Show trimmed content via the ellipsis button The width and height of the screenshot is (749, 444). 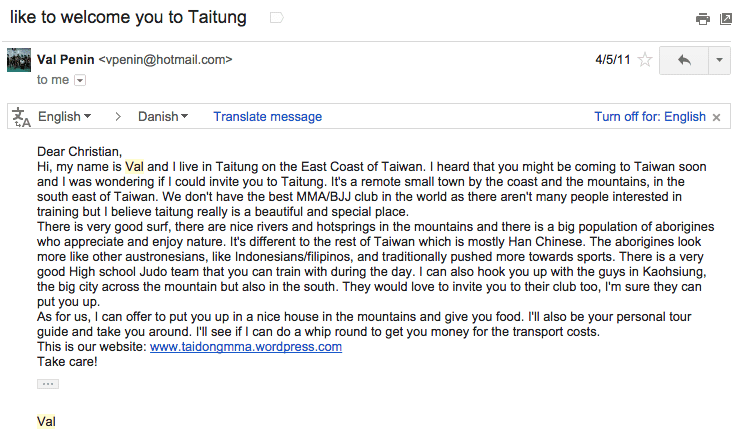(x=48, y=384)
